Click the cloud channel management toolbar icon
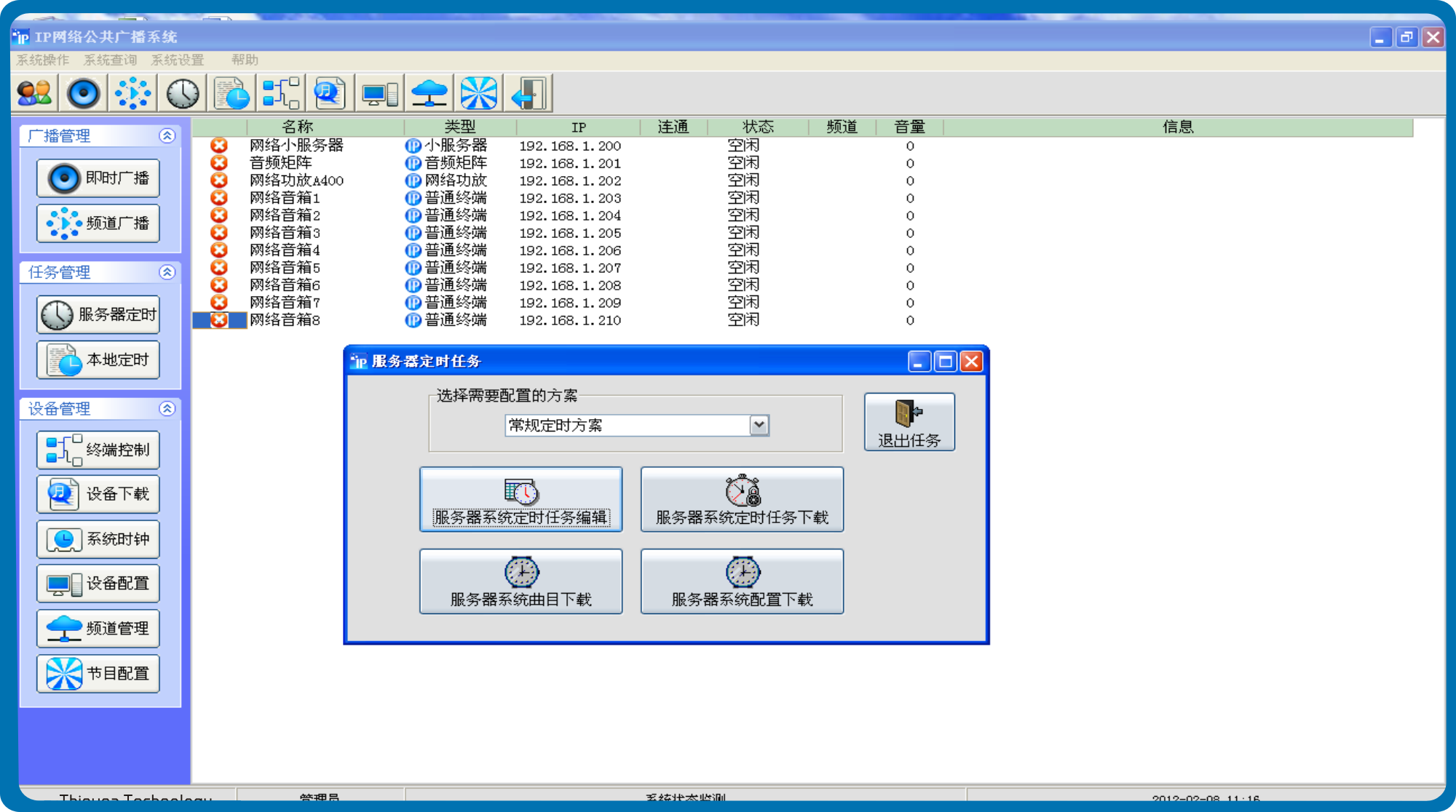1456x812 pixels. click(430, 93)
